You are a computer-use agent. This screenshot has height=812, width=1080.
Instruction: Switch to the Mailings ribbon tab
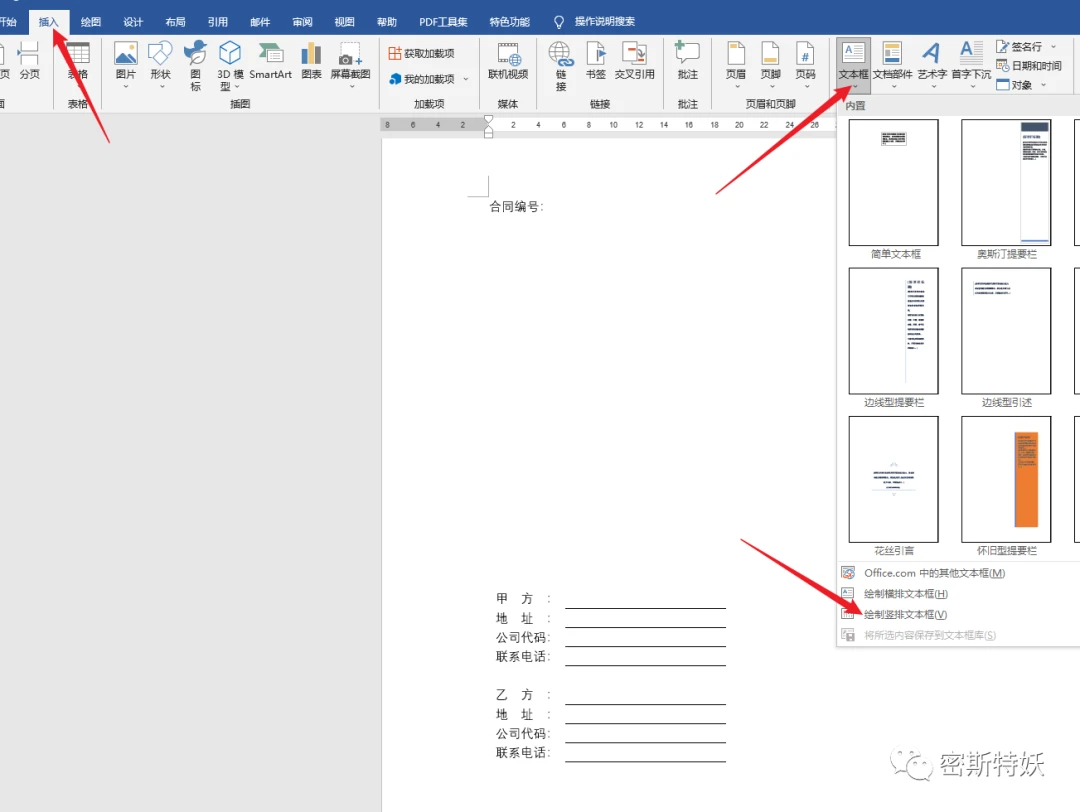[260, 20]
